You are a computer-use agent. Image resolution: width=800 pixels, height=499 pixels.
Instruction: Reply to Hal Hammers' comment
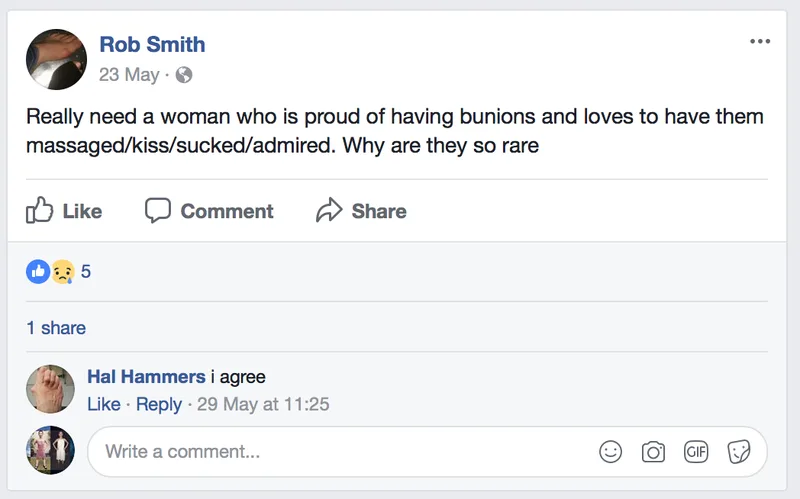coord(159,404)
